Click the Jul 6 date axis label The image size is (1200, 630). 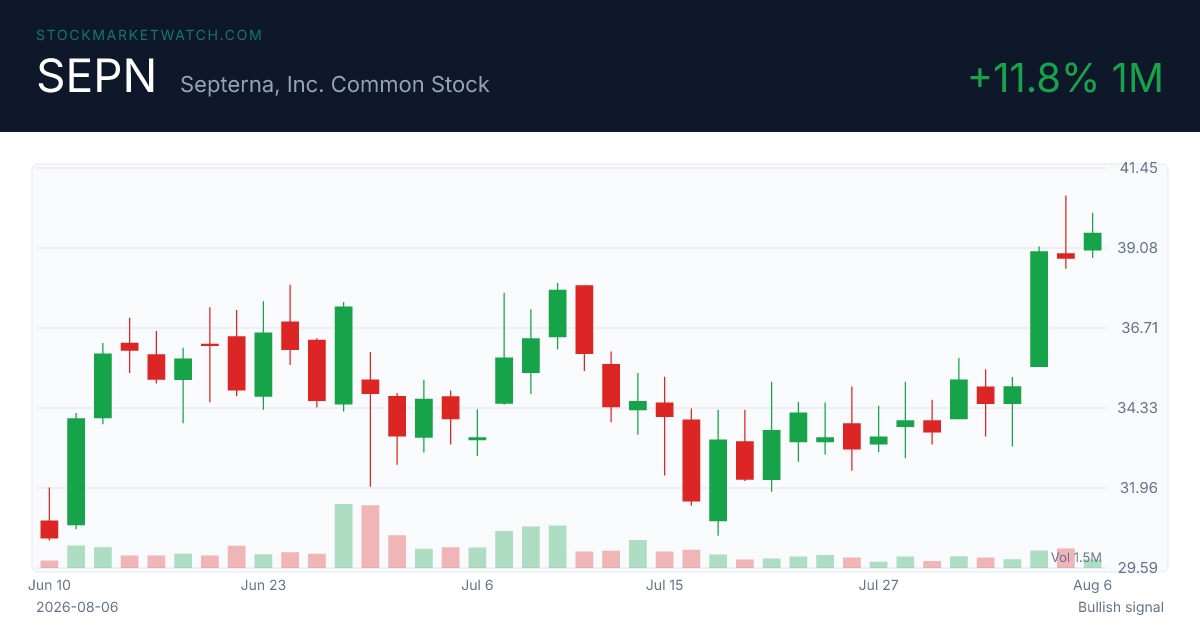pyautogui.click(x=477, y=585)
